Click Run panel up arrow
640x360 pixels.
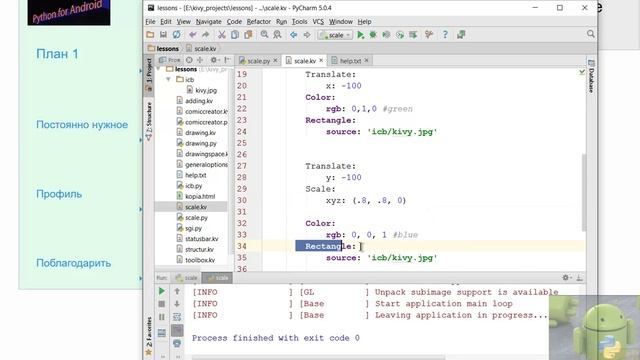coord(177,291)
